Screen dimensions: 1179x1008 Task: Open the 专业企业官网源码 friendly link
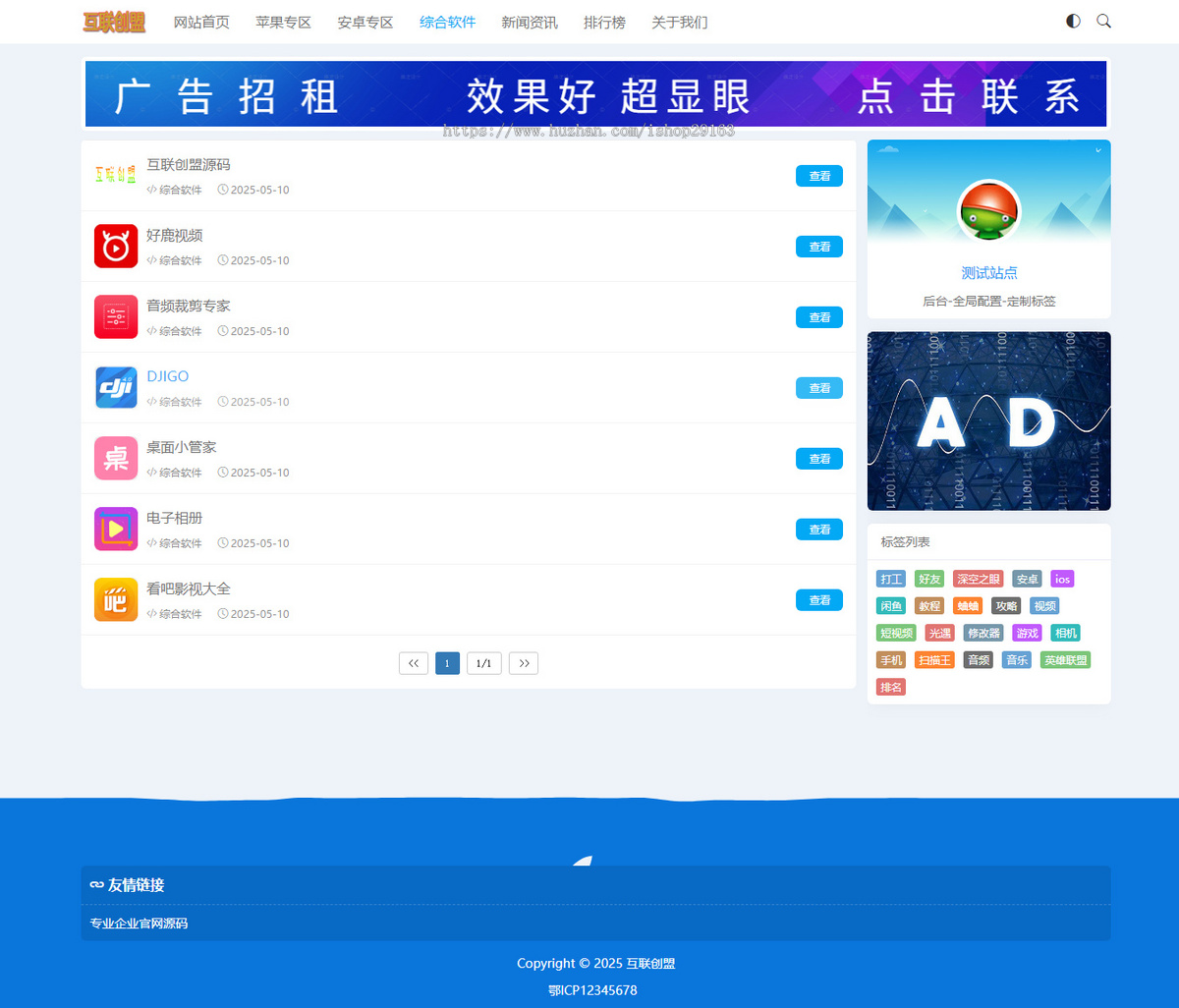139,924
